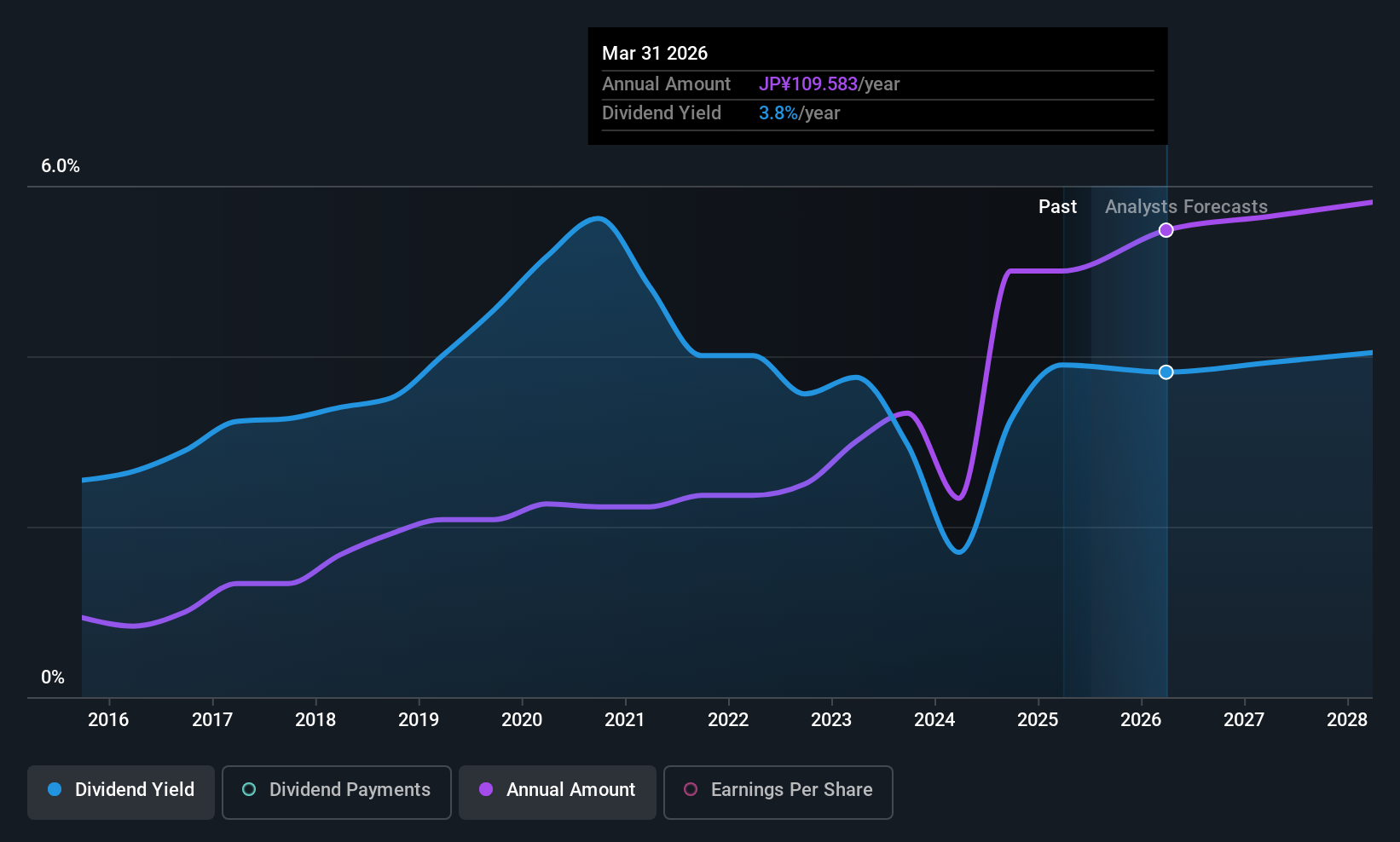Click the 3.8%/year tooltip value
The image size is (1400, 842).
tap(800, 113)
